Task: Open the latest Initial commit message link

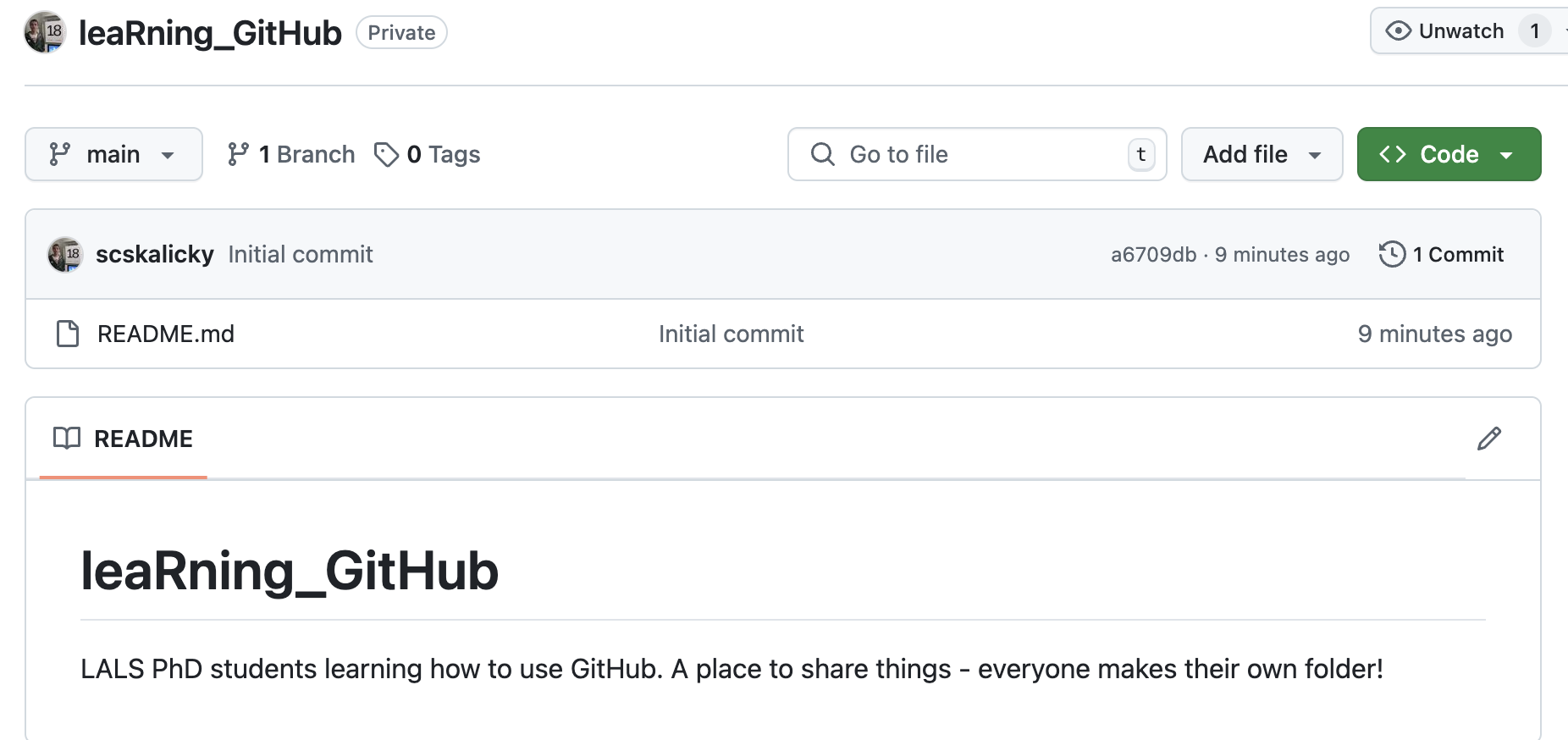Action: pyautogui.click(x=301, y=254)
